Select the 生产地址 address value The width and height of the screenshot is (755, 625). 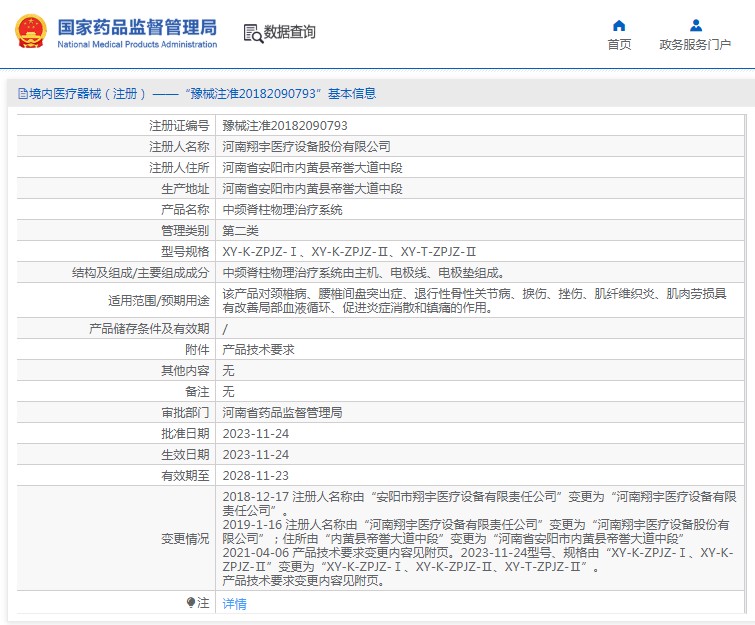pyautogui.click(x=312, y=189)
